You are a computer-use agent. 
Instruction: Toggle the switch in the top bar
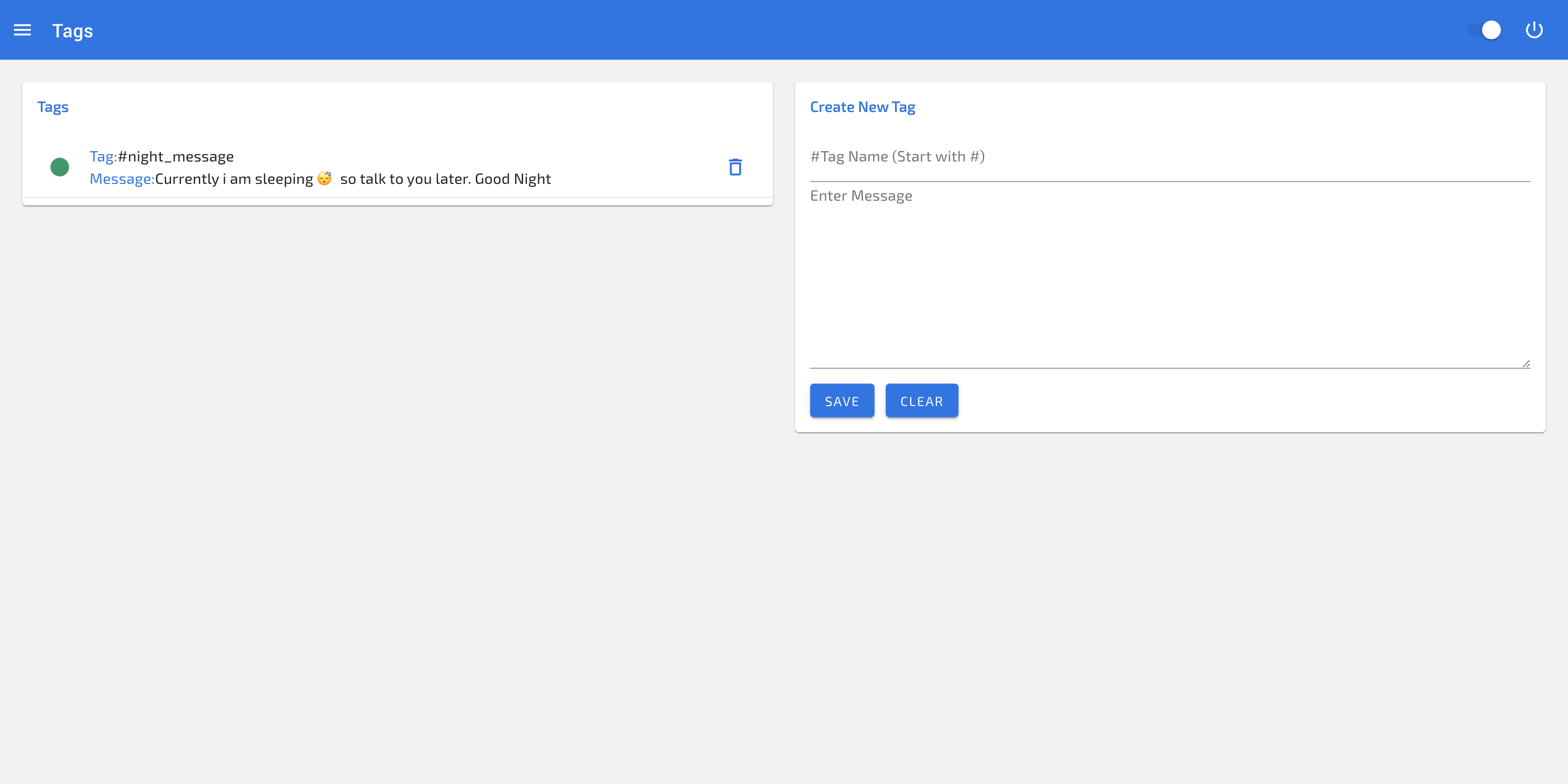pos(1484,30)
